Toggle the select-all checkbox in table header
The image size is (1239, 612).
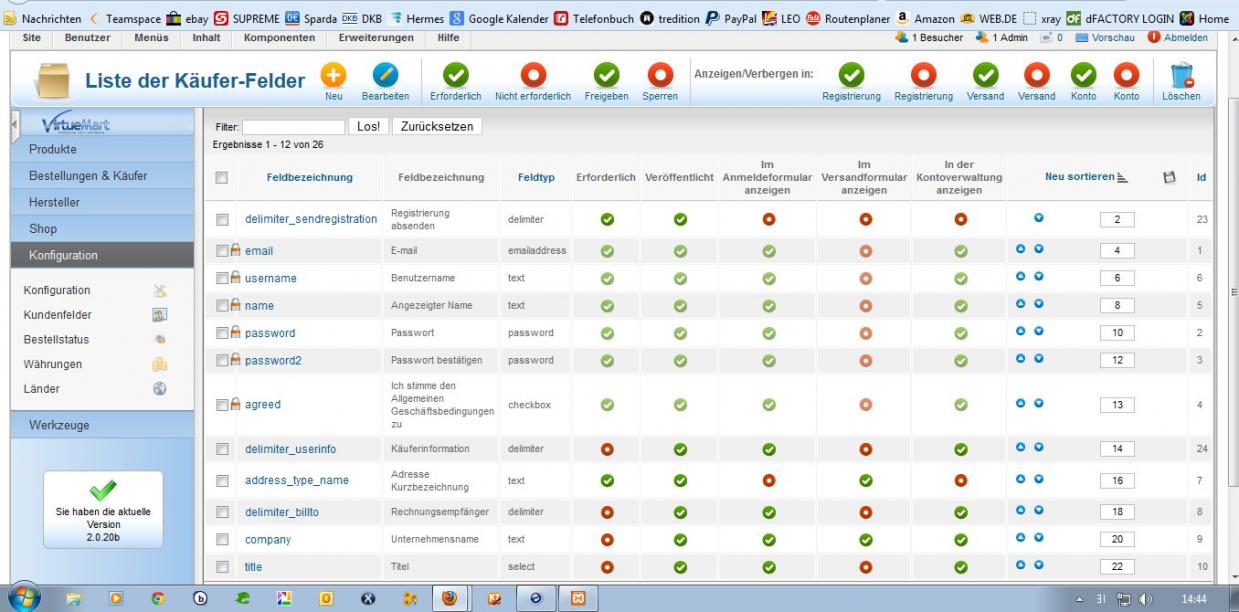(223, 177)
